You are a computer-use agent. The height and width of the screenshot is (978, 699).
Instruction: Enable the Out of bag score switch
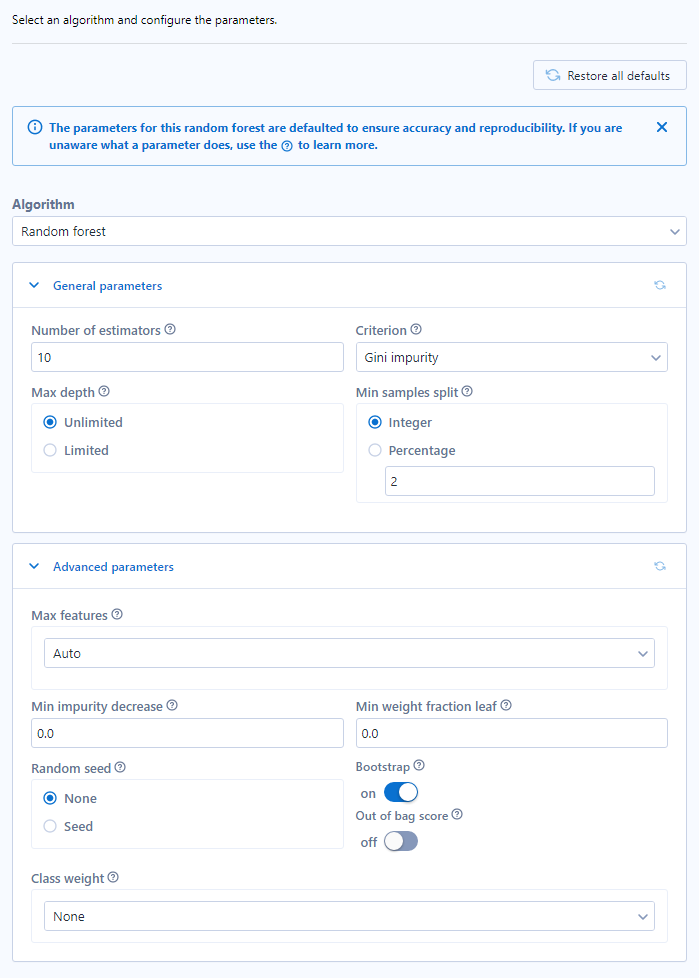pyautogui.click(x=401, y=842)
